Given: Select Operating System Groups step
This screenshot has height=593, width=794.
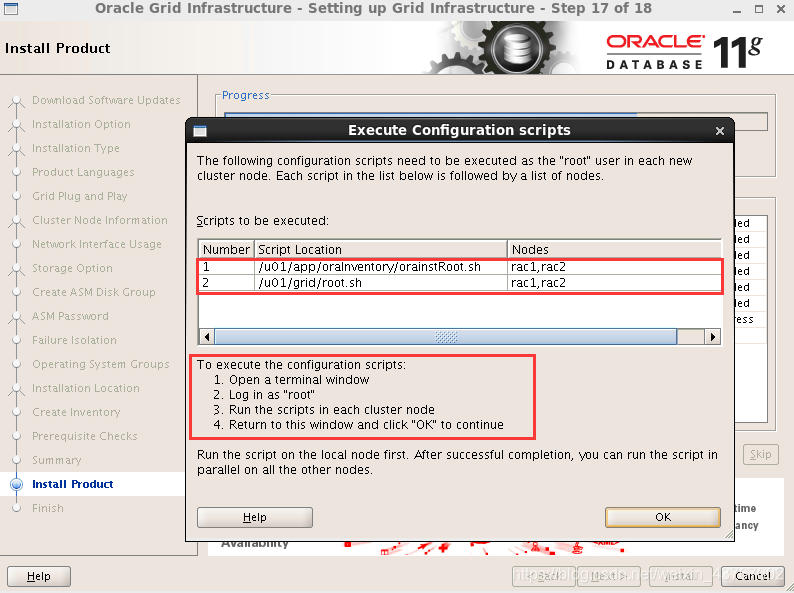Looking at the screenshot, I should click(101, 364).
